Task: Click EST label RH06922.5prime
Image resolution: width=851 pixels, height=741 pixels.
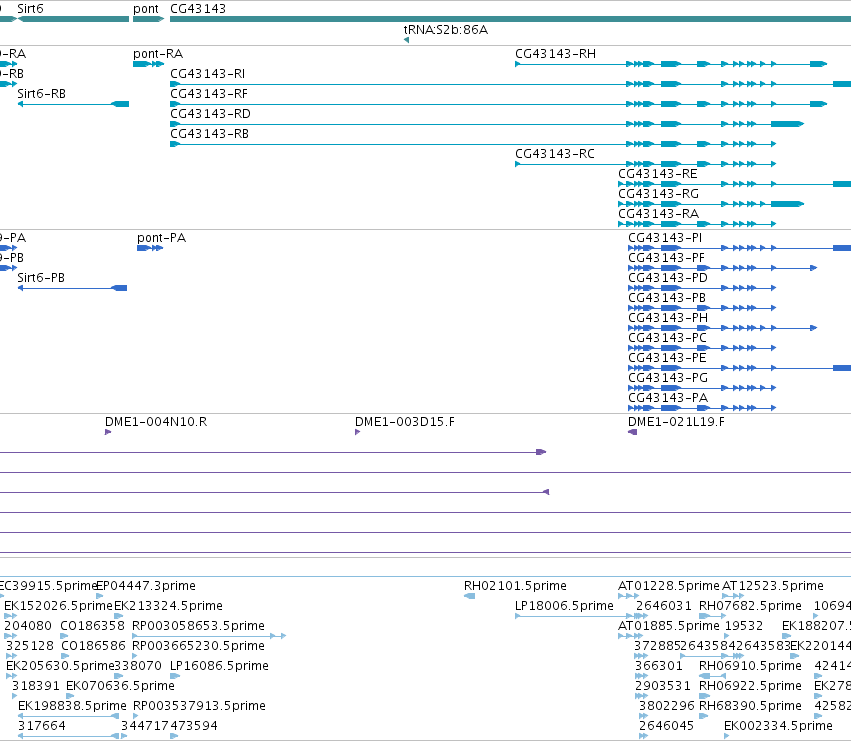Action: coord(750,687)
